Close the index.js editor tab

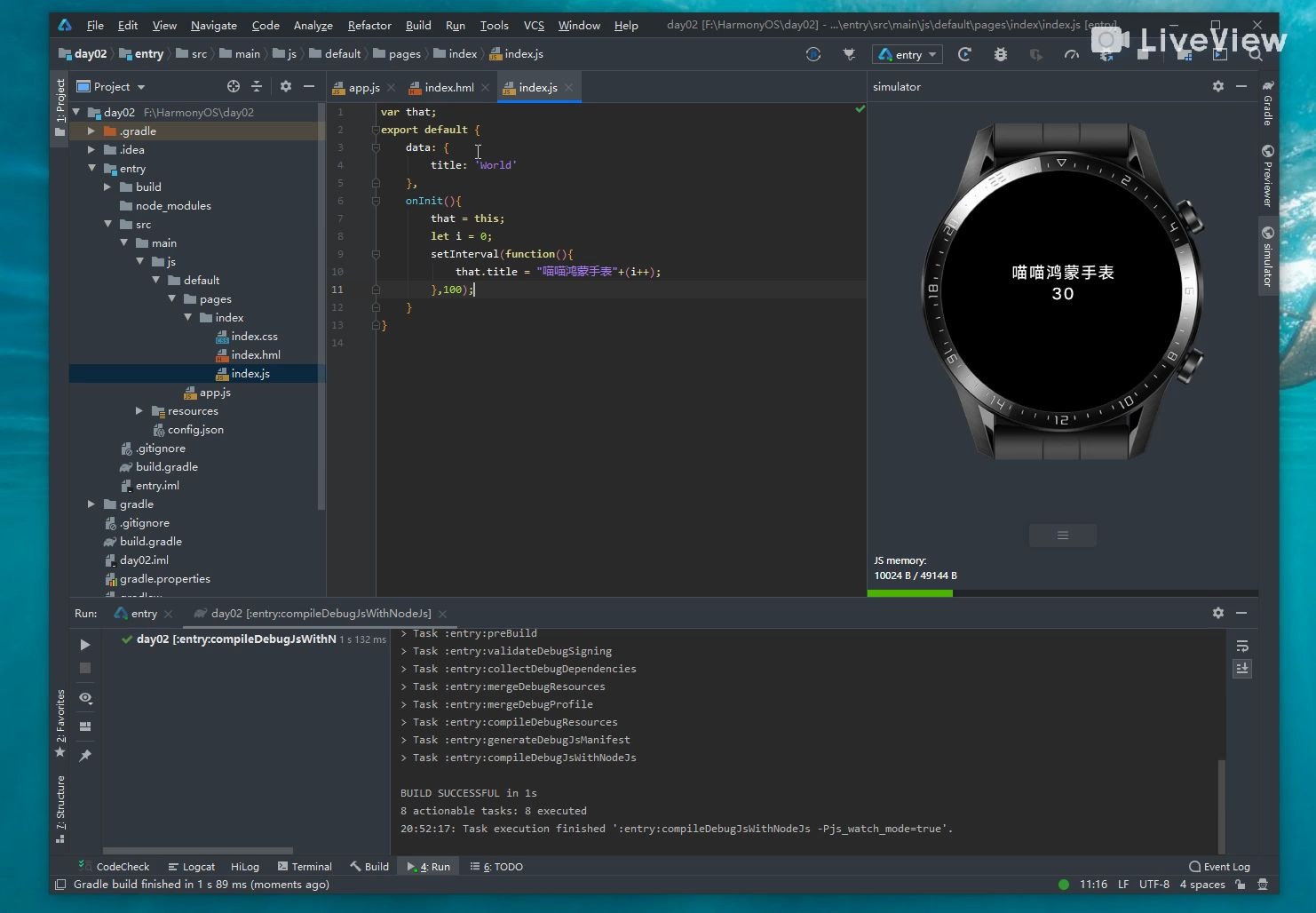coord(568,87)
